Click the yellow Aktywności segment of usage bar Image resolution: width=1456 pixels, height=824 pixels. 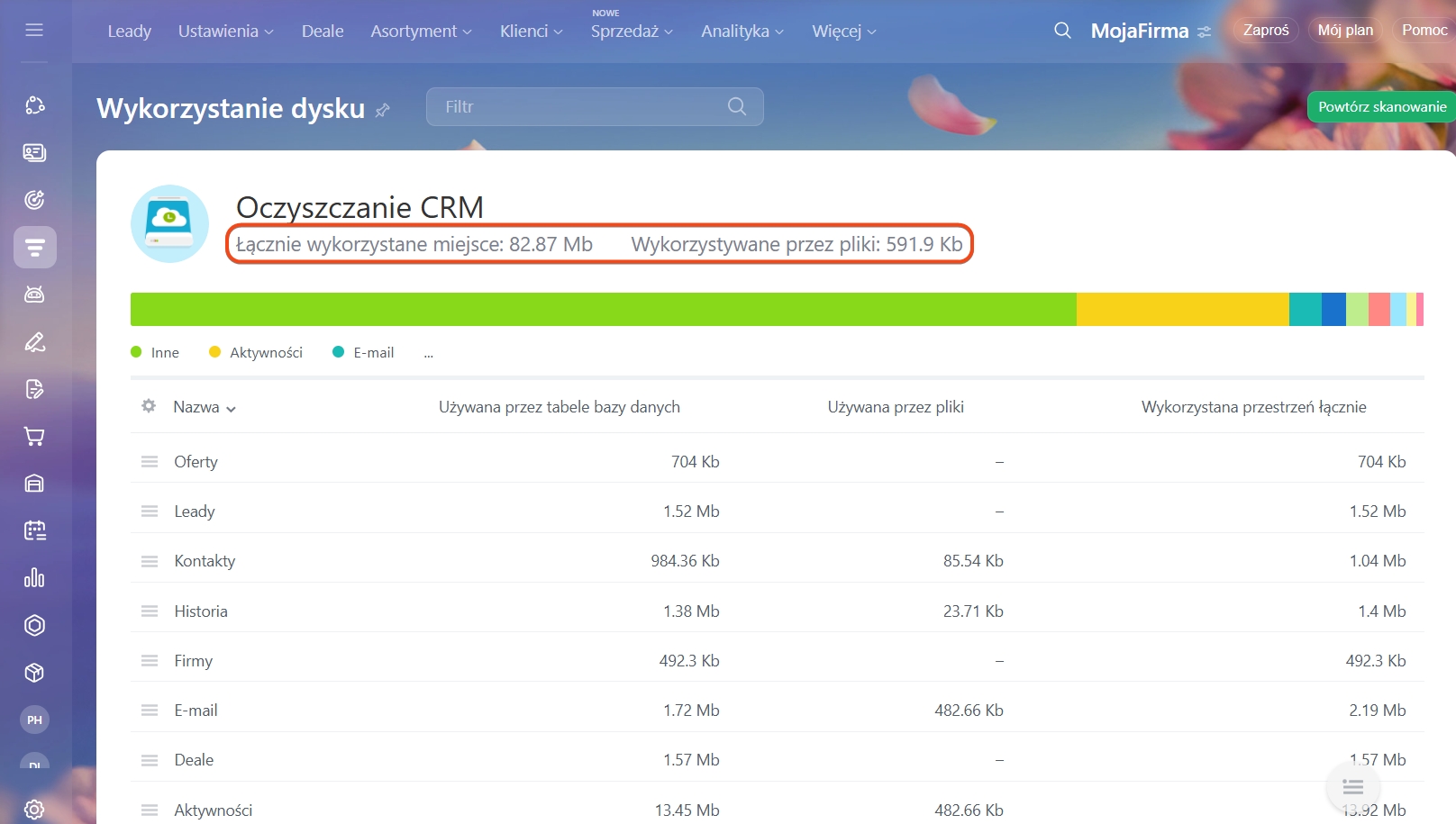tap(1182, 309)
